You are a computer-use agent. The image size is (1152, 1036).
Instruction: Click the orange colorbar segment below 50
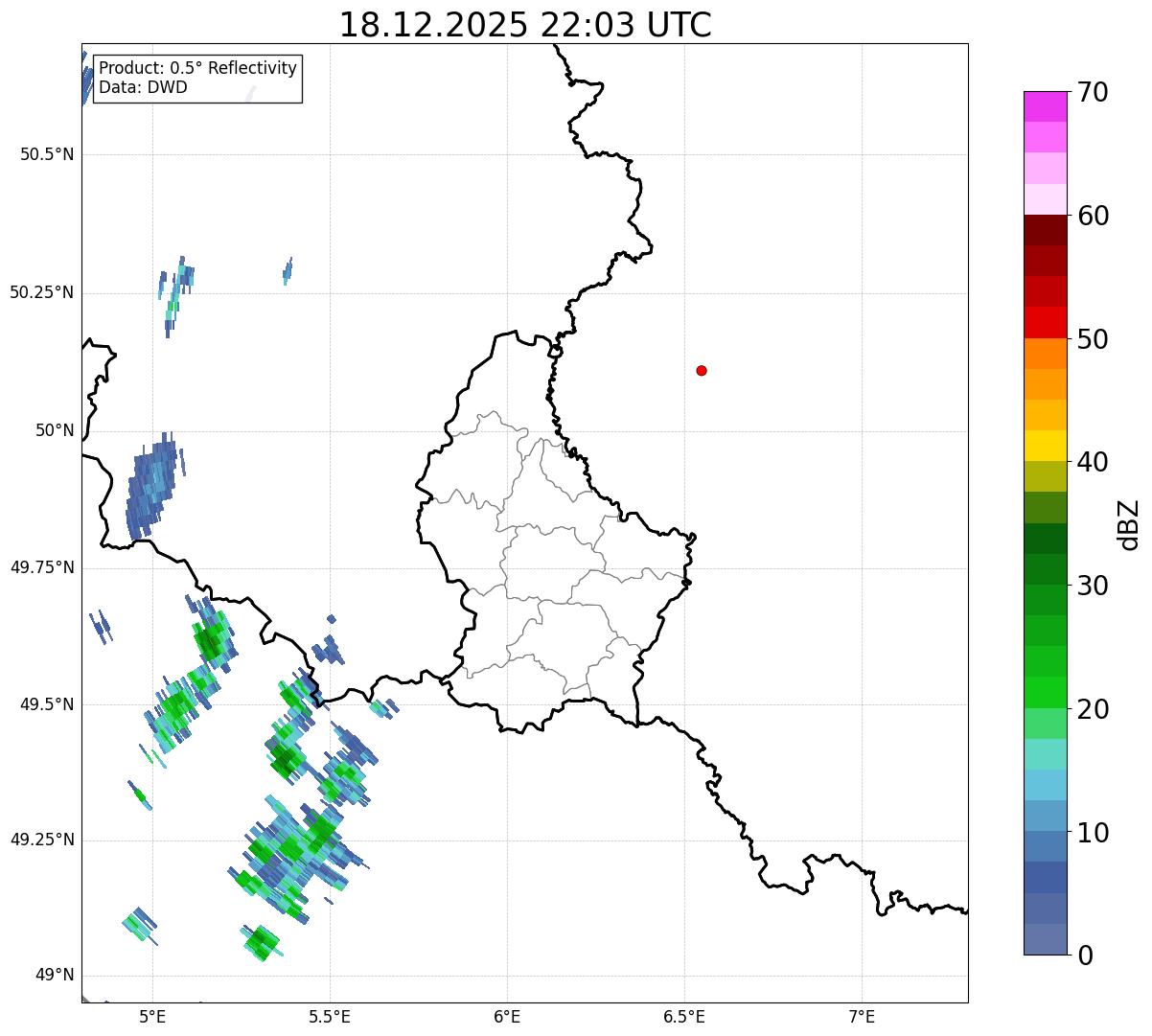pos(1045,354)
